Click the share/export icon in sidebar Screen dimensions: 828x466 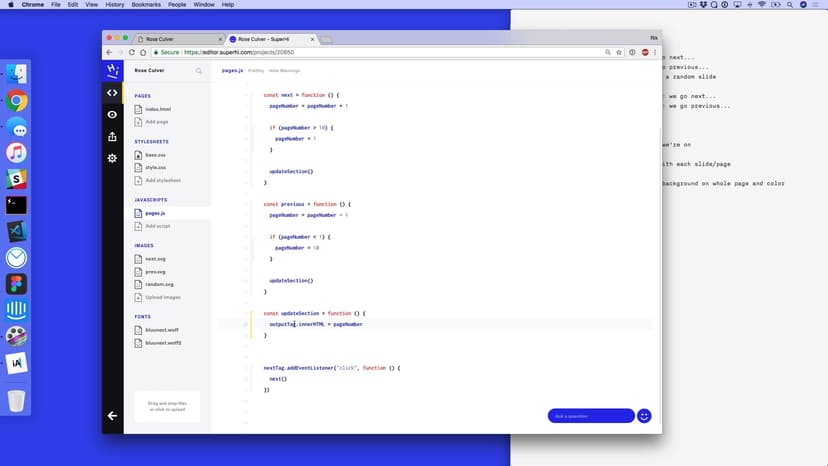112,137
